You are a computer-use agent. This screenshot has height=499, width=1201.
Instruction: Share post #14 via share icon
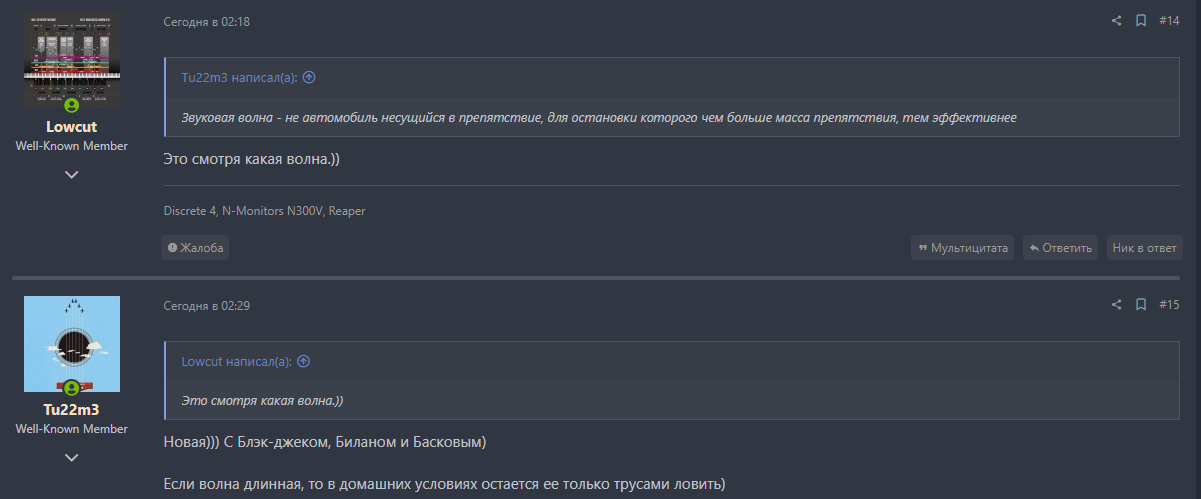coord(1117,21)
